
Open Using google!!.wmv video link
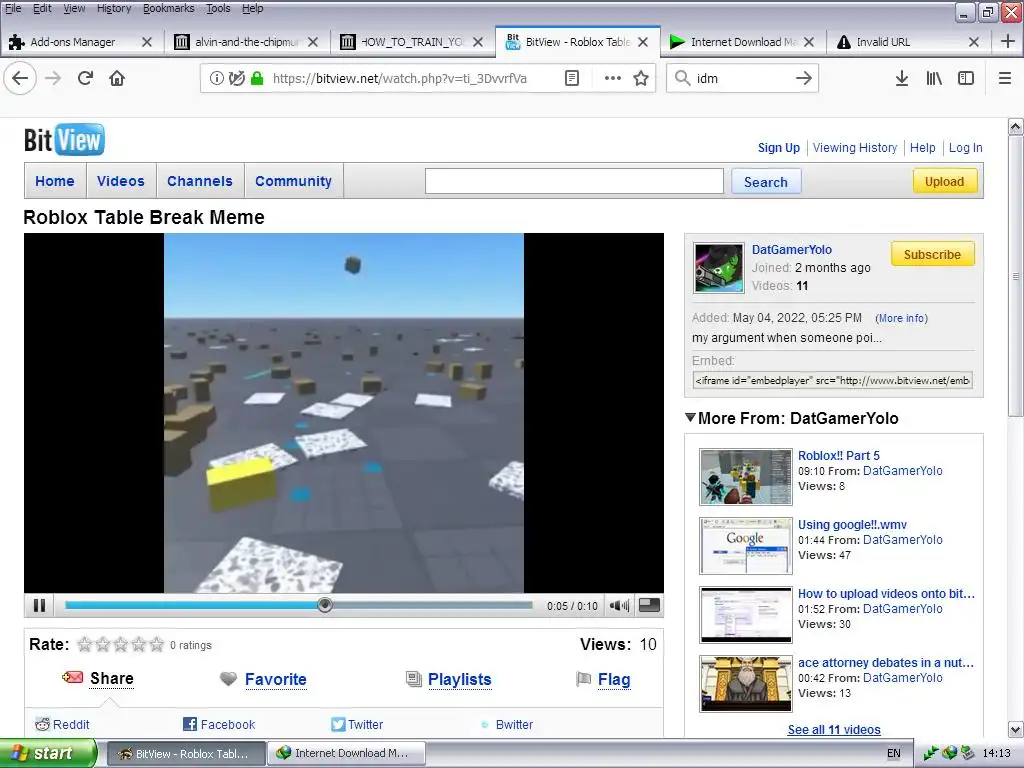pyautogui.click(x=852, y=524)
